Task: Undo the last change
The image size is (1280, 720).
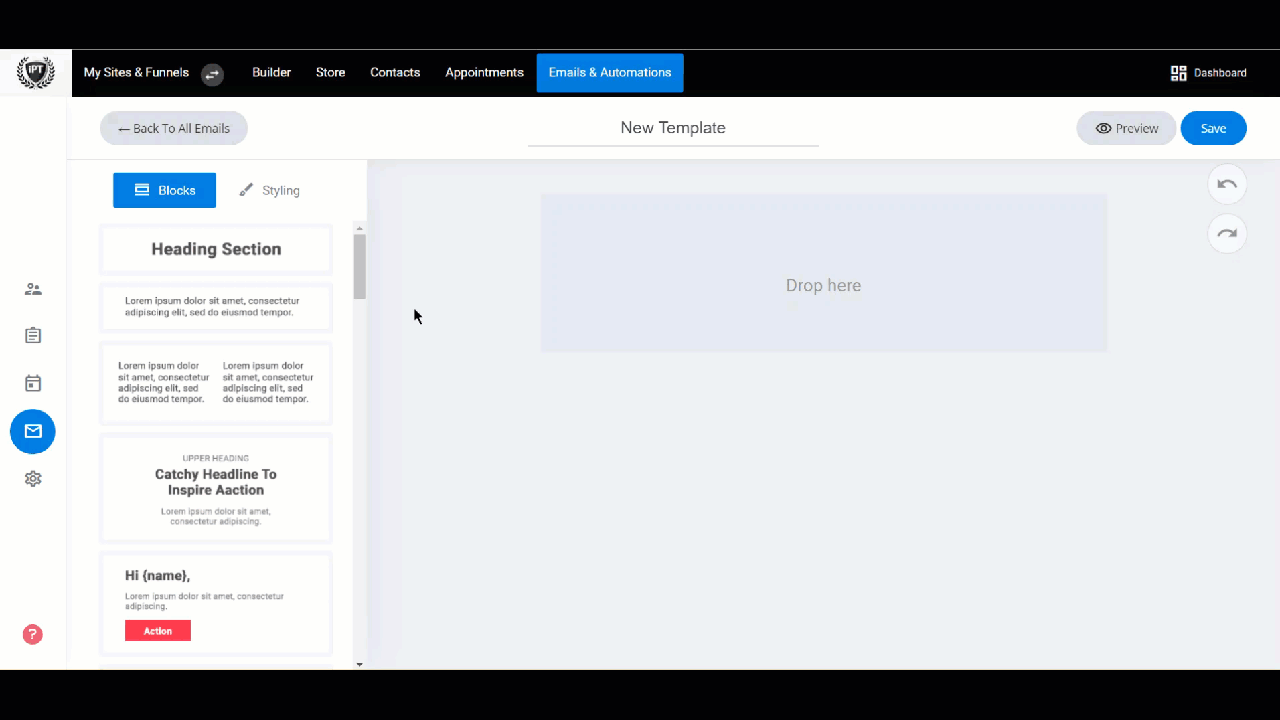Action: point(1227,184)
